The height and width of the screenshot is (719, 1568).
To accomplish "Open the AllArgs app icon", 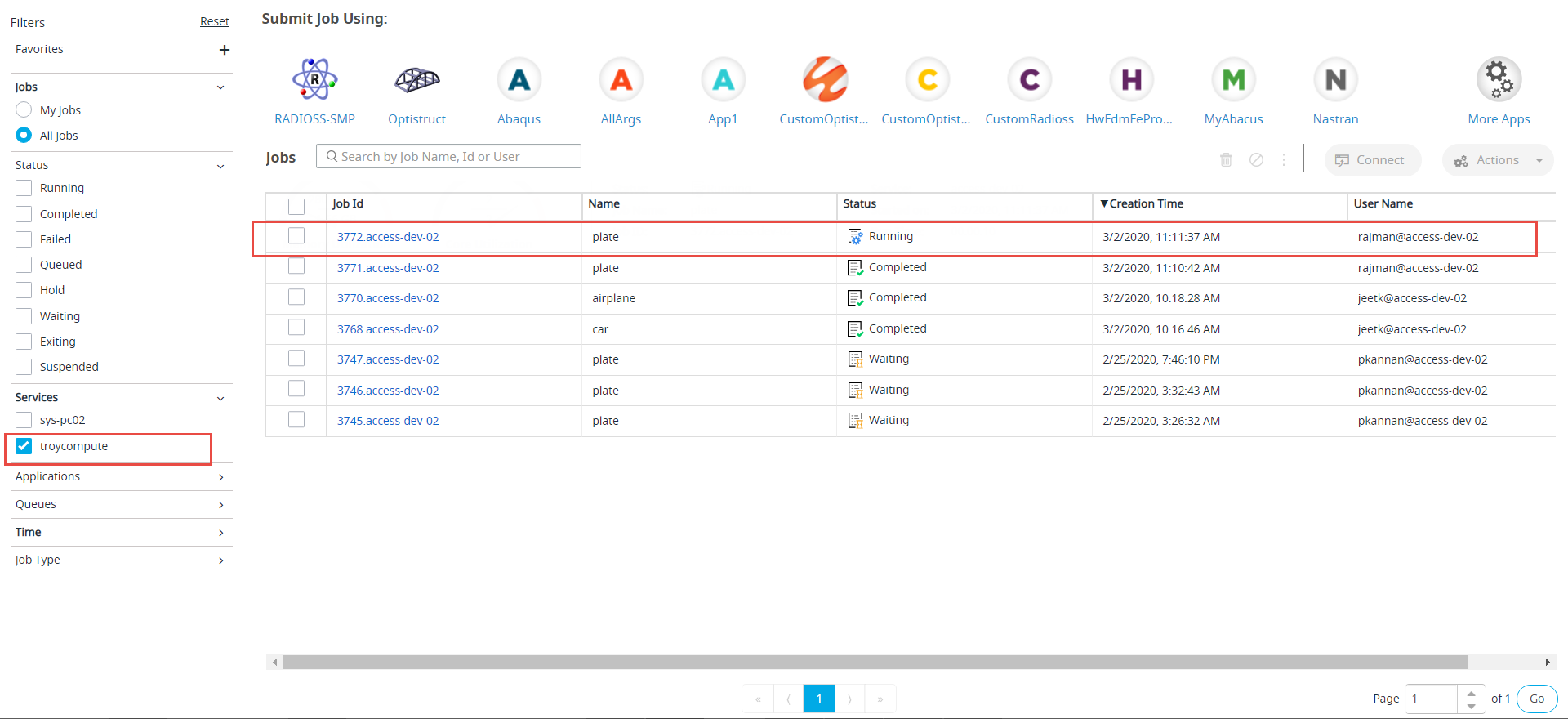I will point(621,79).
